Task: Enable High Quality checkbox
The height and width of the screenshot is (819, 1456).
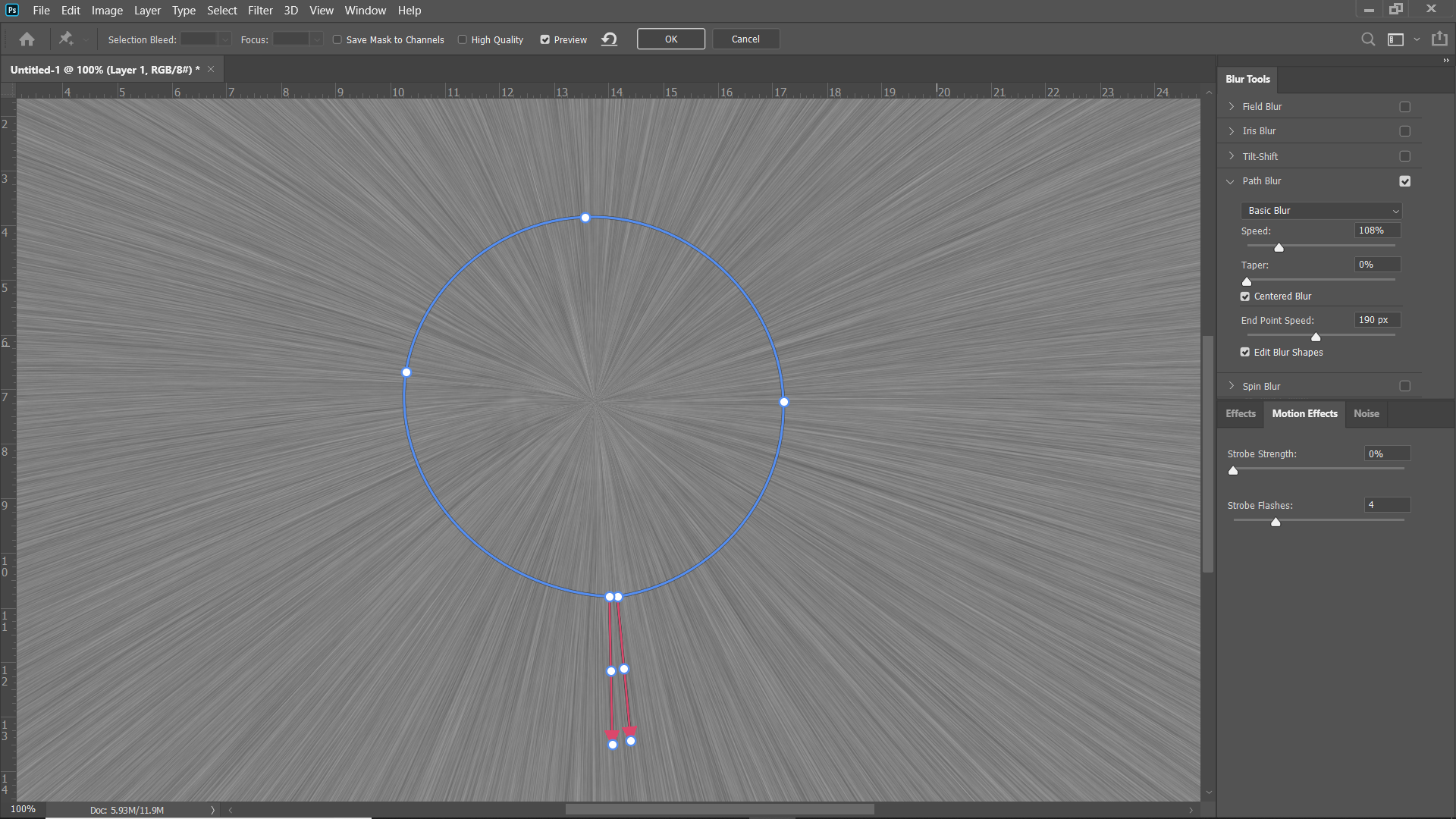Action: pos(462,39)
